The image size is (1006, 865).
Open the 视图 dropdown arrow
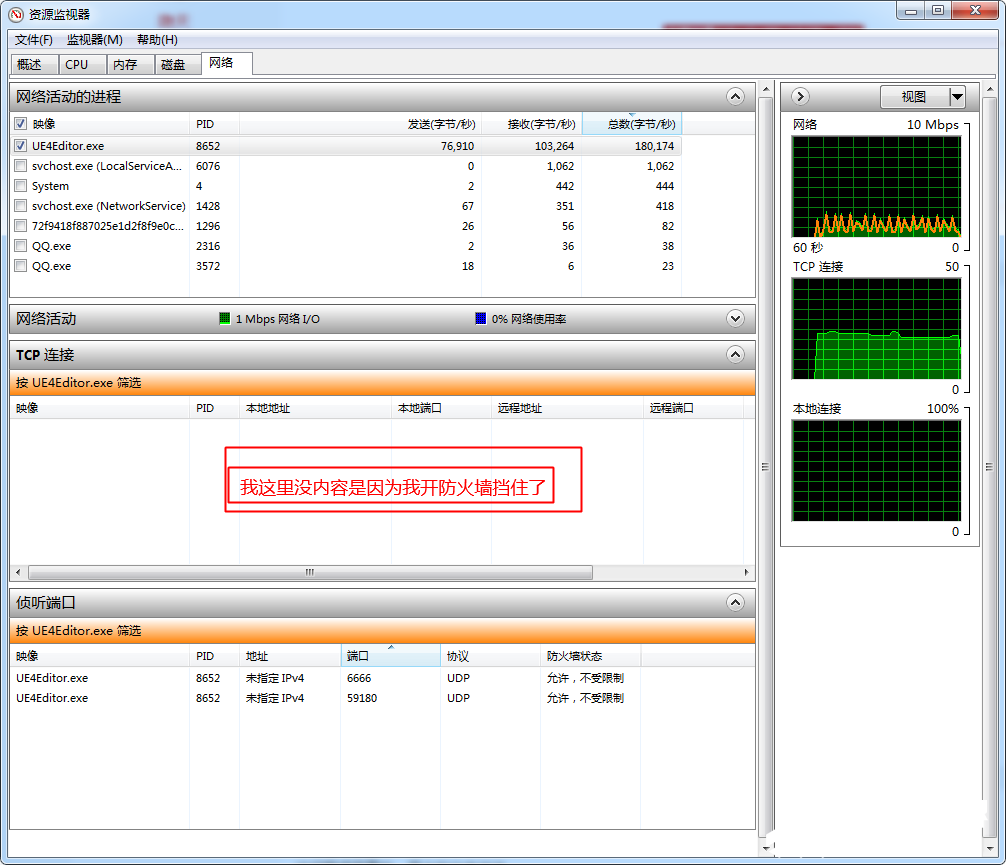click(x=957, y=97)
